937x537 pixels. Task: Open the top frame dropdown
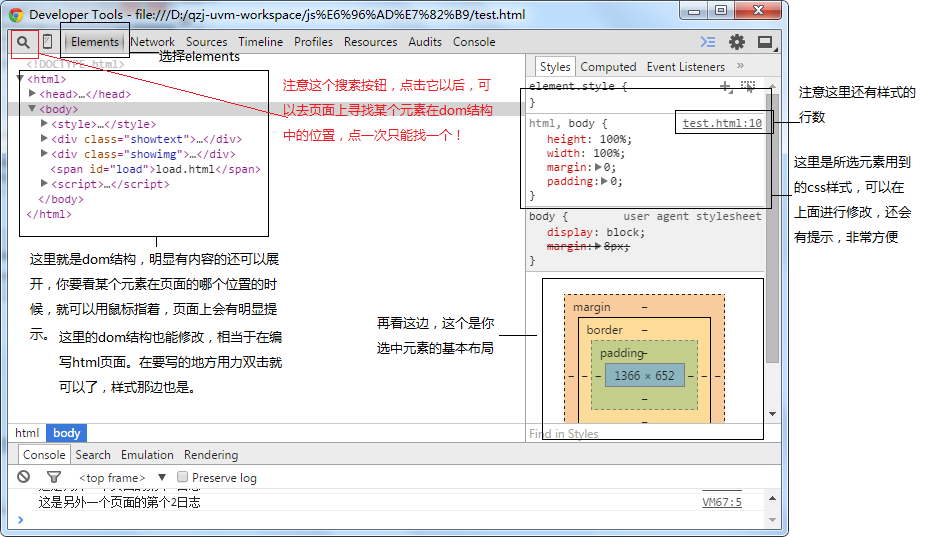coord(122,477)
